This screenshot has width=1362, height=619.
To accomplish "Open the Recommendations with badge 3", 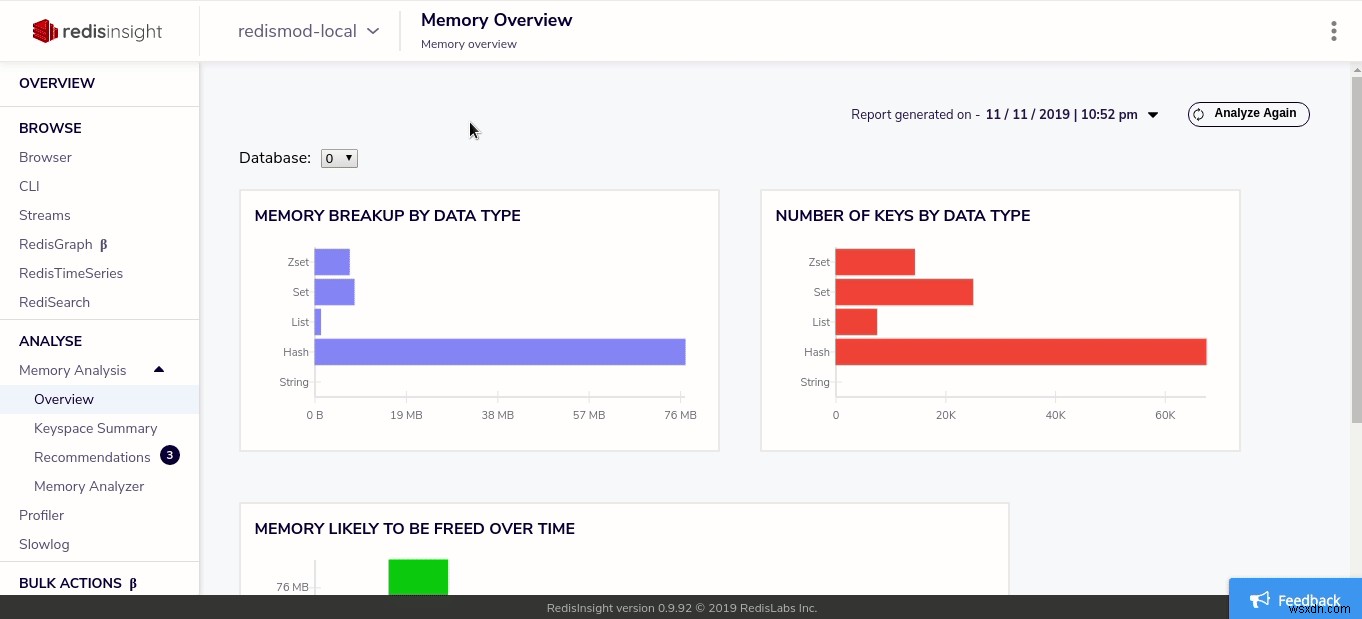I will click(x=92, y=457).
